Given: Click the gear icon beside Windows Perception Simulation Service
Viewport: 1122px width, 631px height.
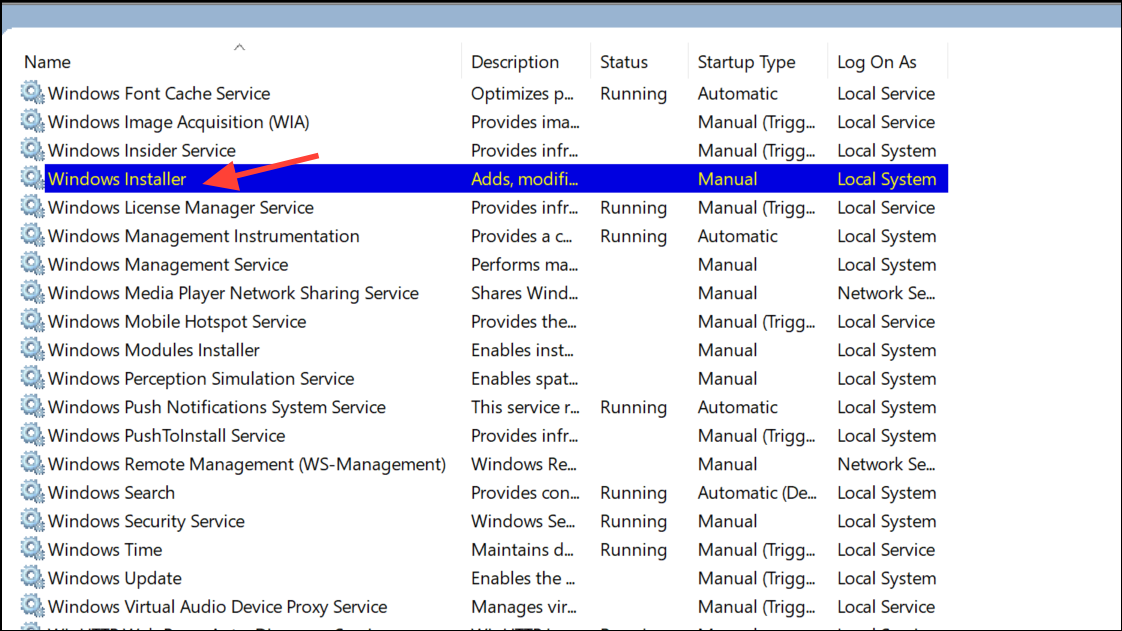Looking at the screenshot, I should [x=32, y=378].
